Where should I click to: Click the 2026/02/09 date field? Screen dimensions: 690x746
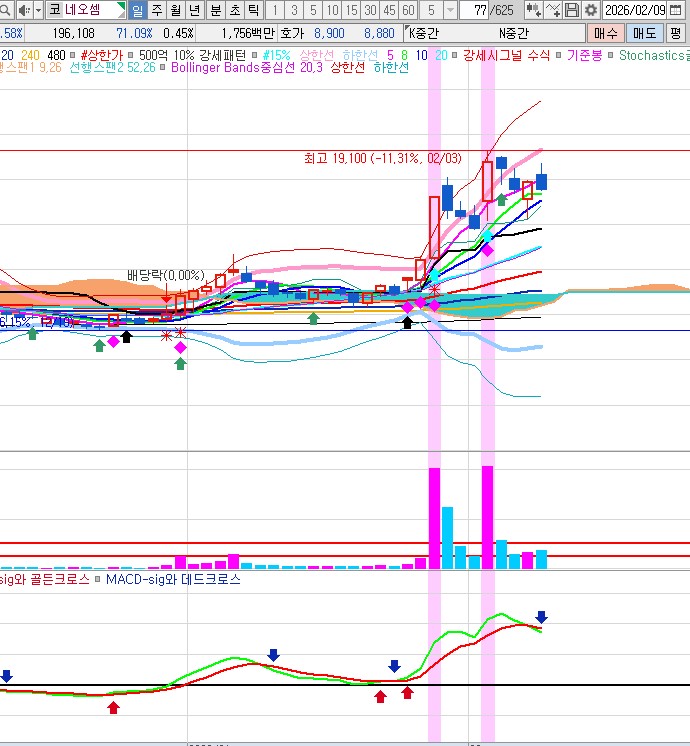(635, 10)
